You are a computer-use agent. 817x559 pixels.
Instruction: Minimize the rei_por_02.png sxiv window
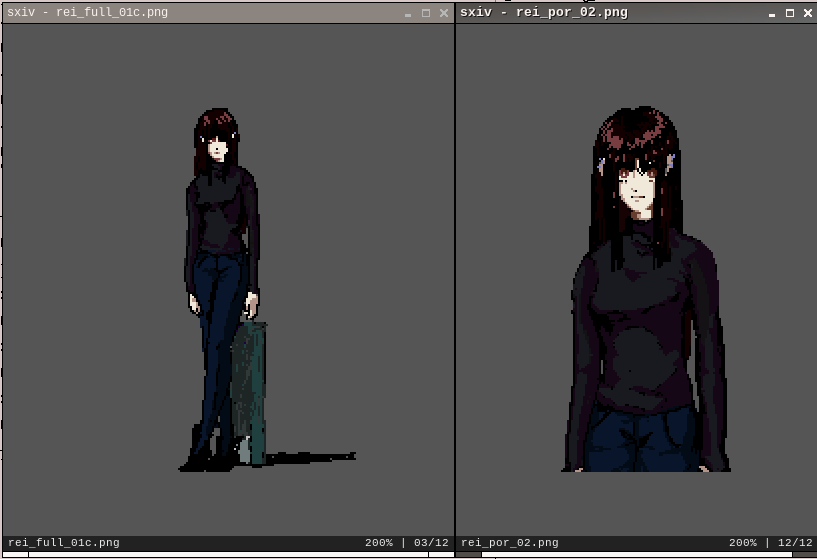[x=772, y=14]
